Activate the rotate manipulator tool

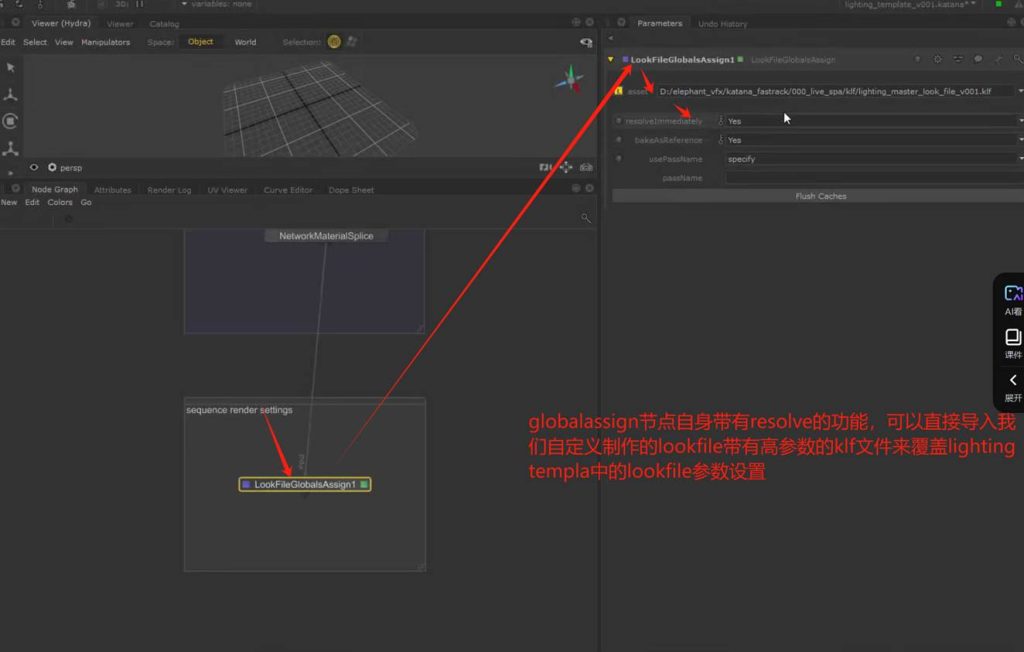10,121
